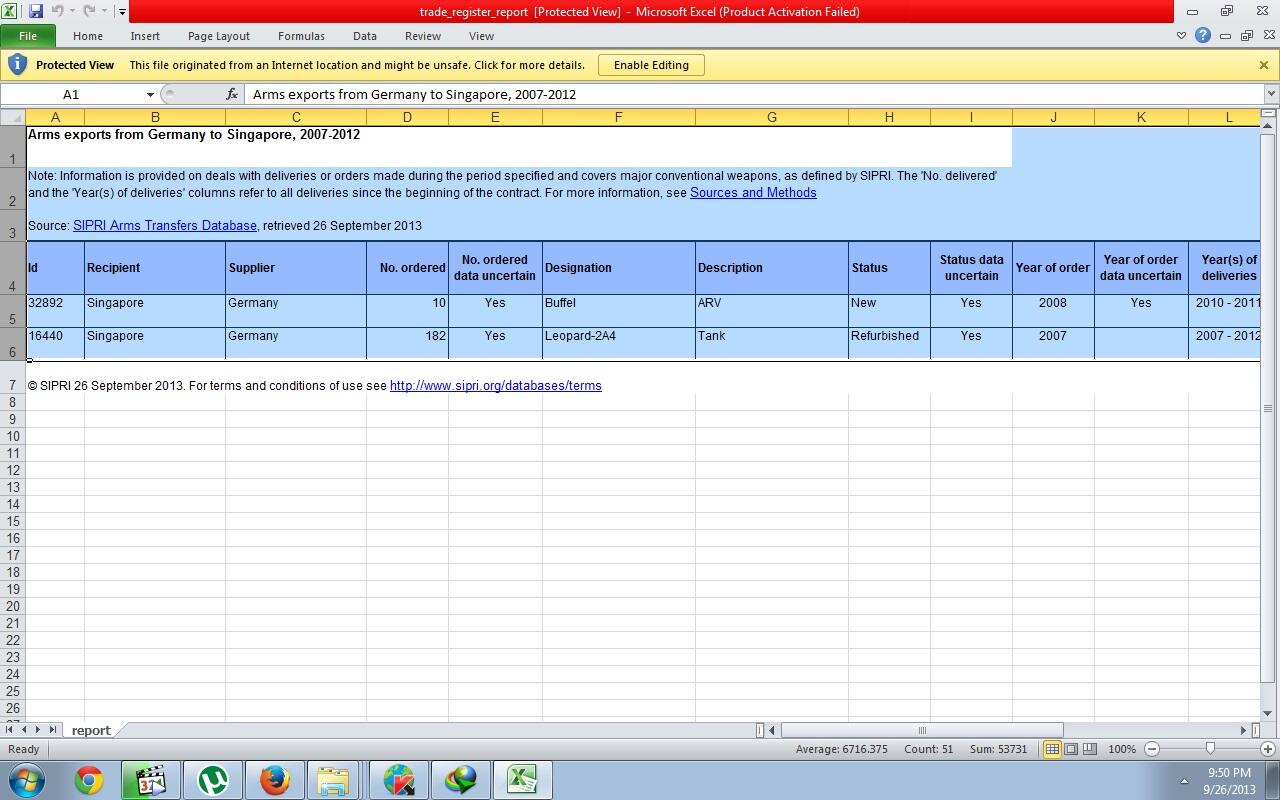Click Protected View message for more details

tap(357, 65)
